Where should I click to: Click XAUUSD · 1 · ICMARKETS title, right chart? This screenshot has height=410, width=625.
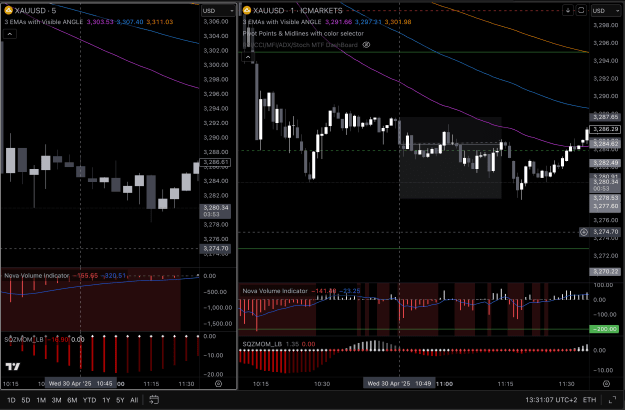coord(298,10)
